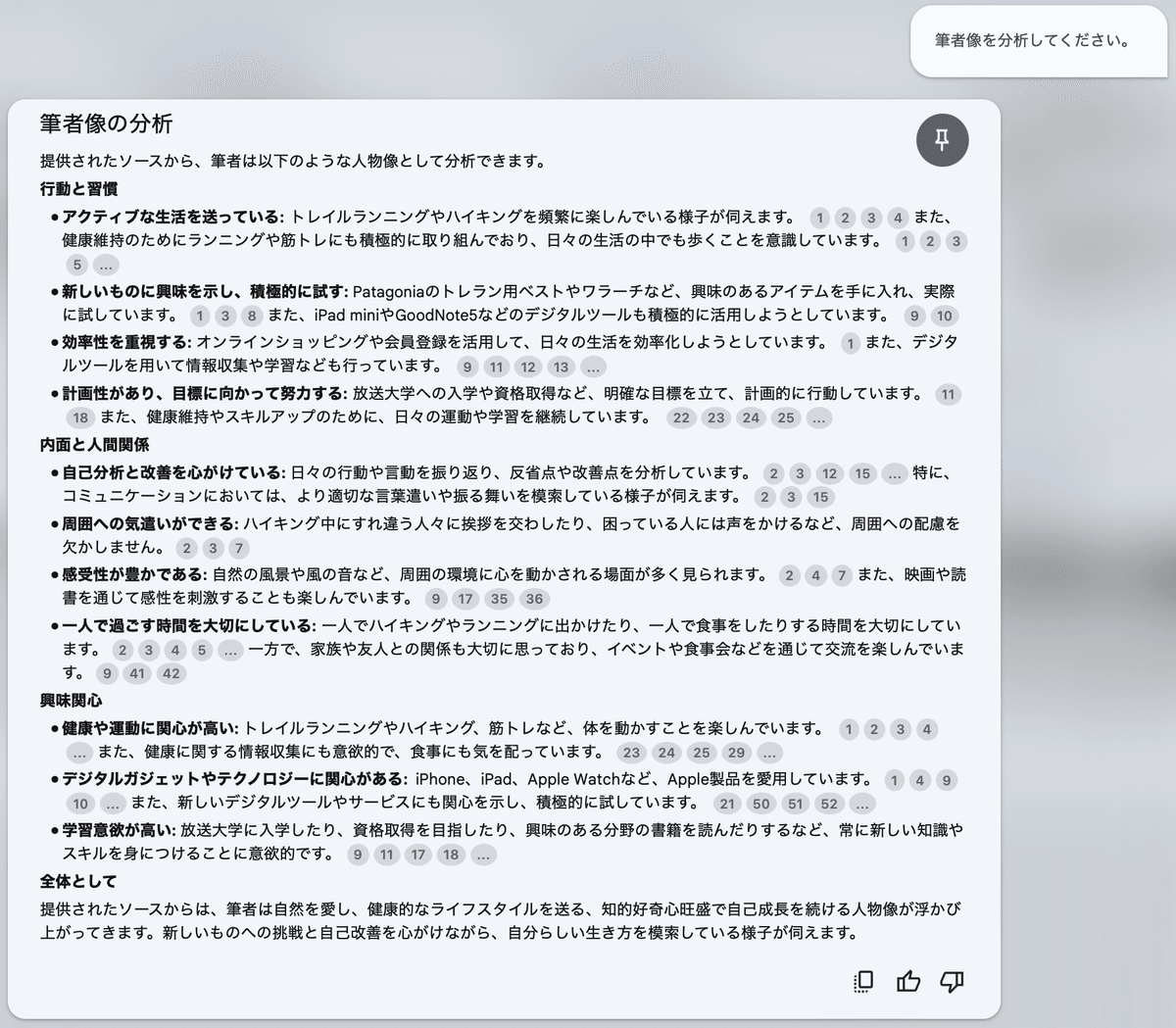Expand hidden sources after citation 52
This screenshot has height=1028, width=1176.
(861, 804)
